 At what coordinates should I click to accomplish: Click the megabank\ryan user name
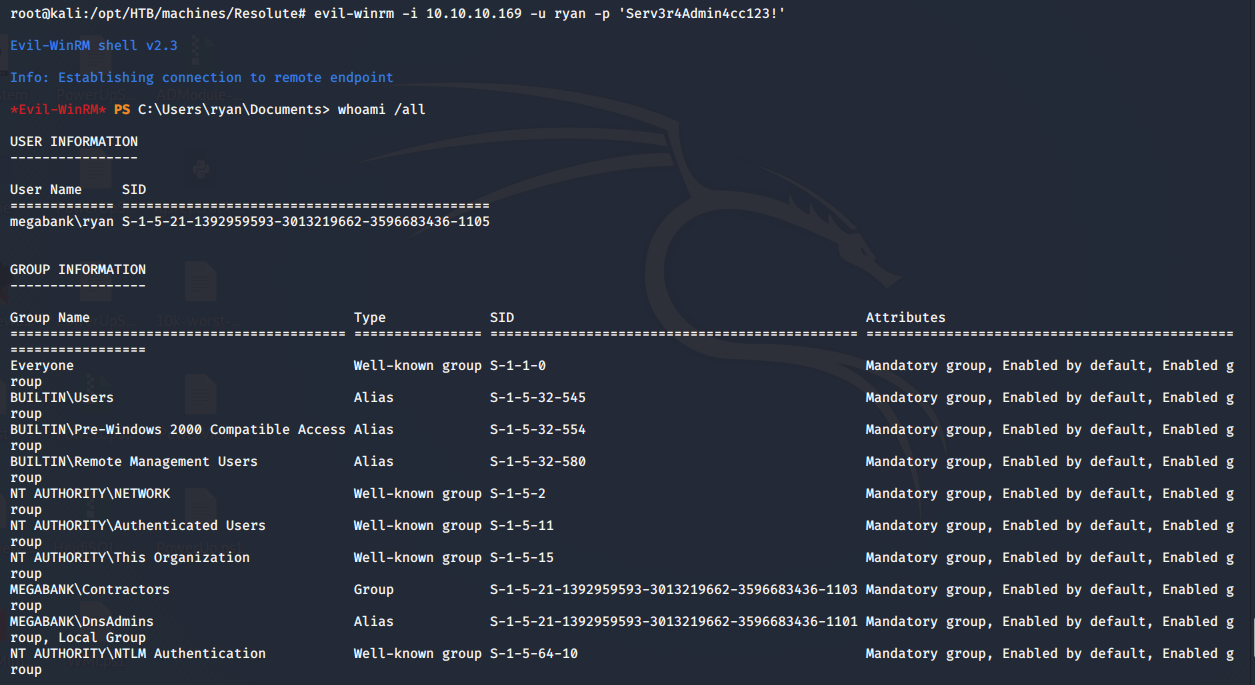[62, 221]
